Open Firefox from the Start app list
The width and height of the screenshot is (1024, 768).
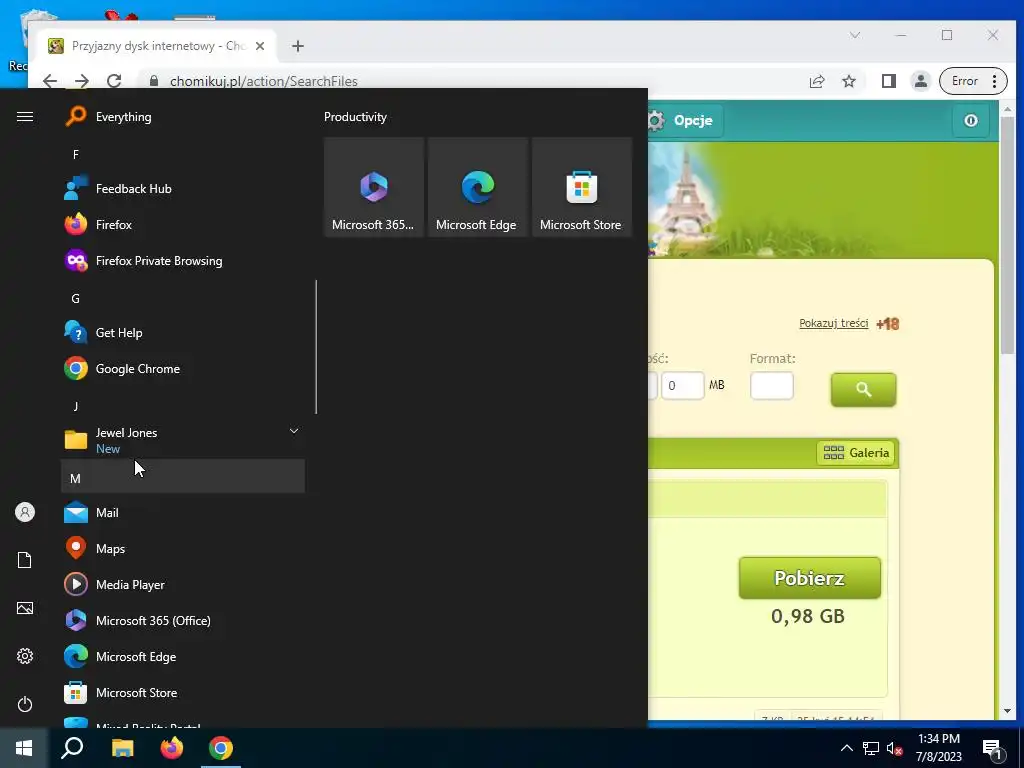tap(183, 225)
